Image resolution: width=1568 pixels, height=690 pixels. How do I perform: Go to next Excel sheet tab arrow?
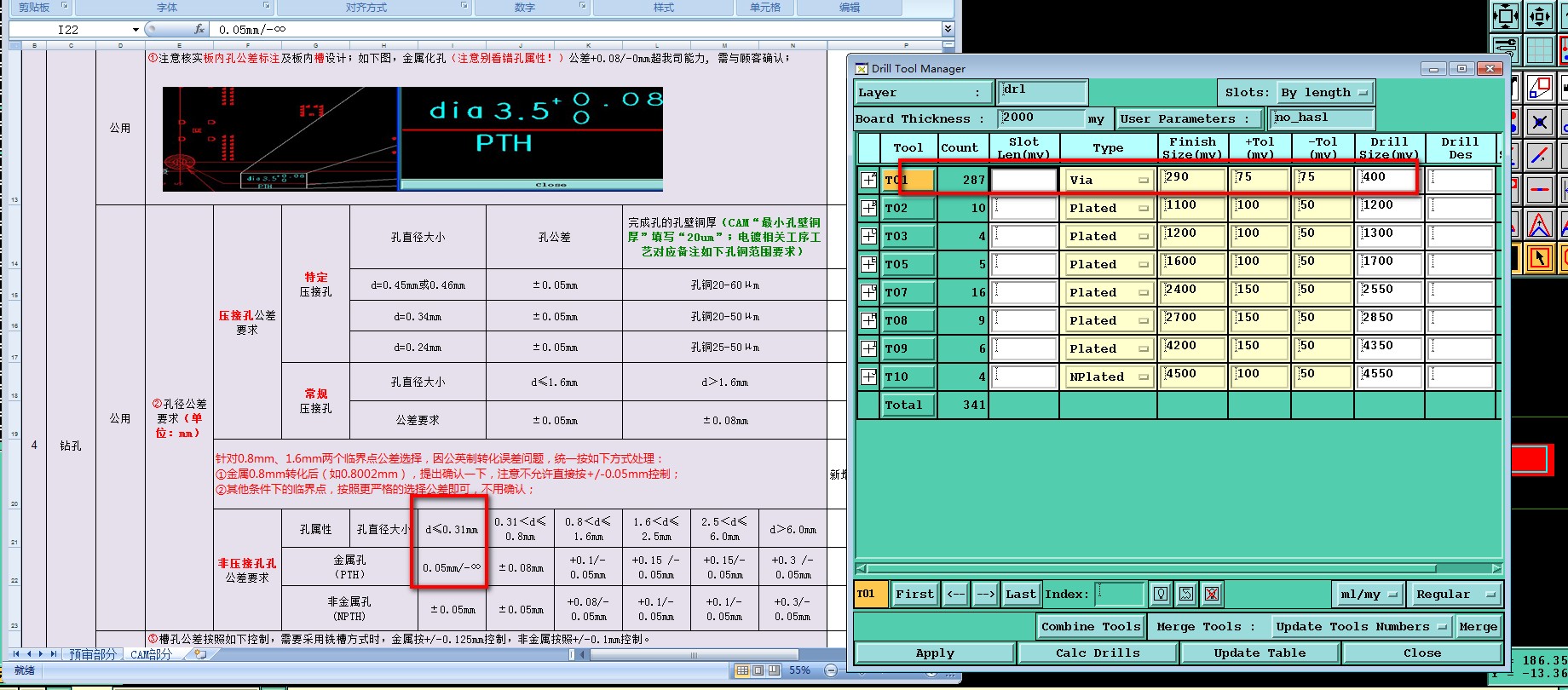point(41,654)
